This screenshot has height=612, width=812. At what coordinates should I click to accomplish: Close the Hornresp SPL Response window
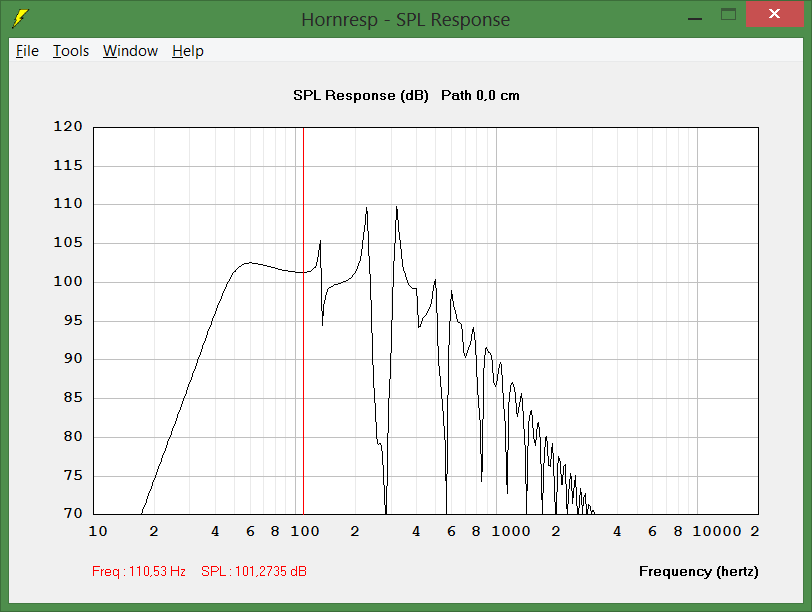click(x=774, y=14)
